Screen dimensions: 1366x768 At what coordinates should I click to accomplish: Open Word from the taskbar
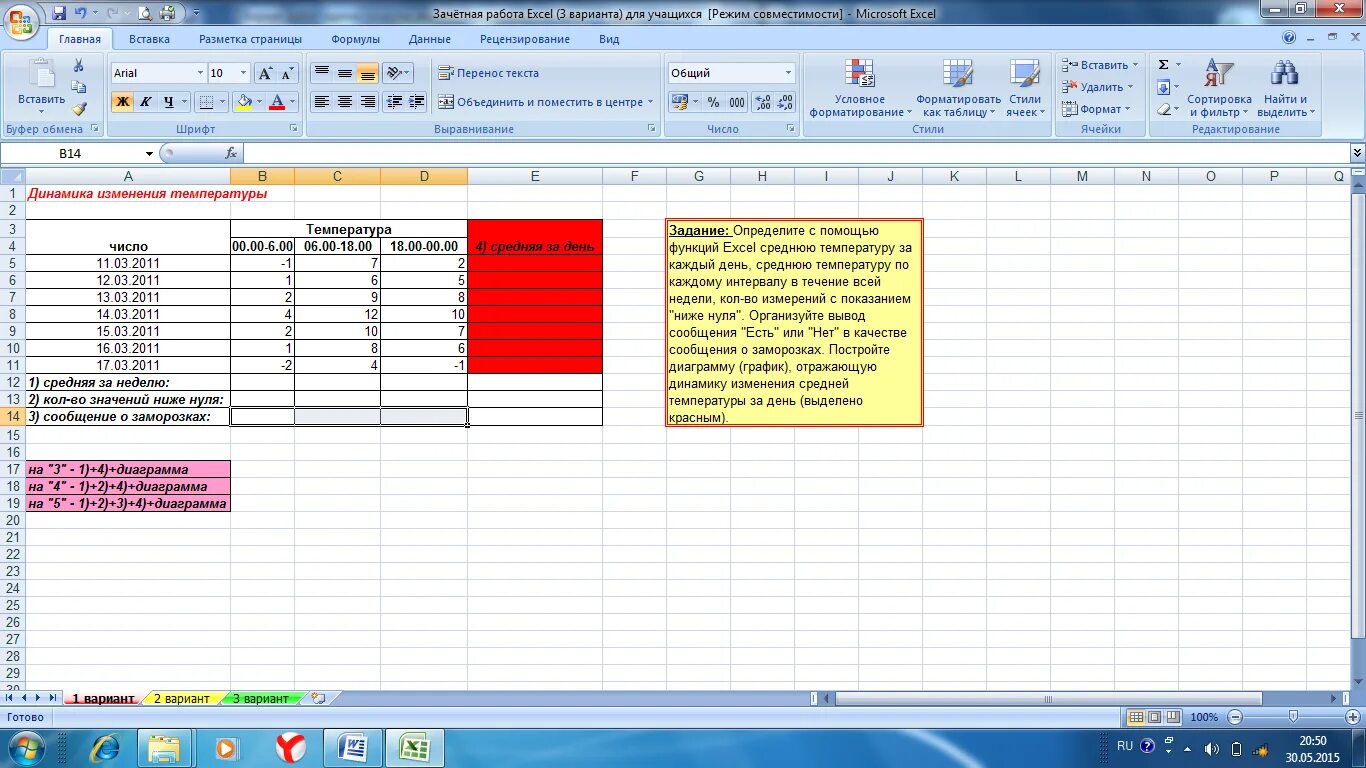click(x=352, y=747)
